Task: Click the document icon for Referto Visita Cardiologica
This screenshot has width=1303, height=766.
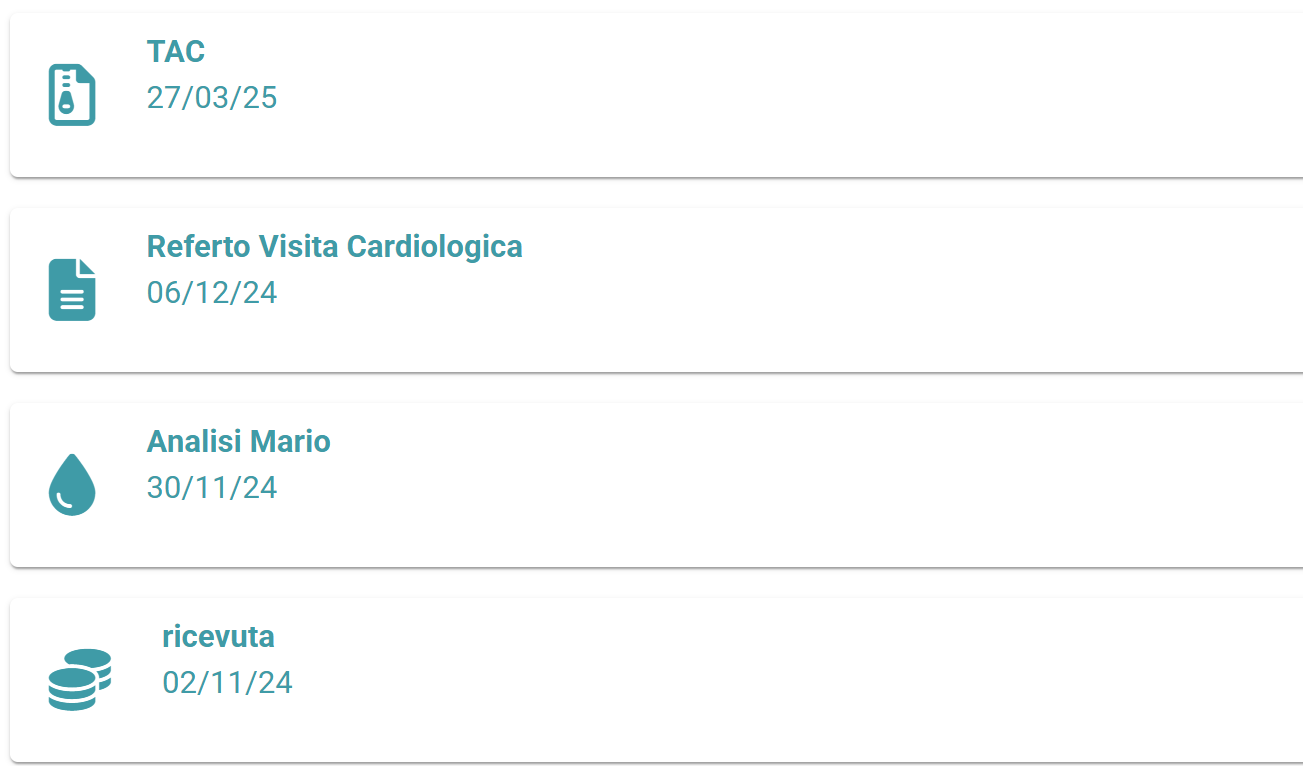Action: (x=72, y=290)
